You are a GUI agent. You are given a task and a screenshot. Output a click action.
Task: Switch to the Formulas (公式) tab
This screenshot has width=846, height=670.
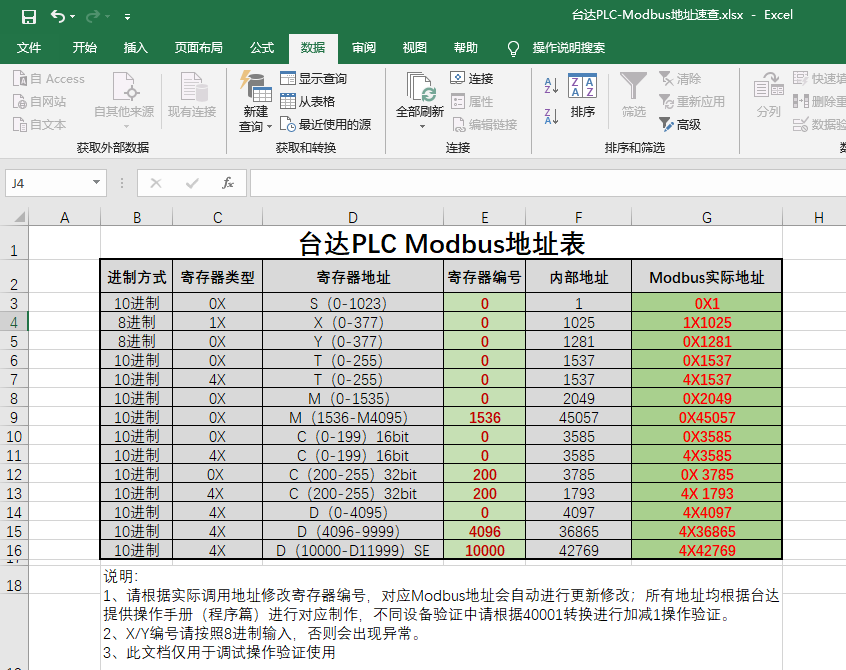point(262,48)
